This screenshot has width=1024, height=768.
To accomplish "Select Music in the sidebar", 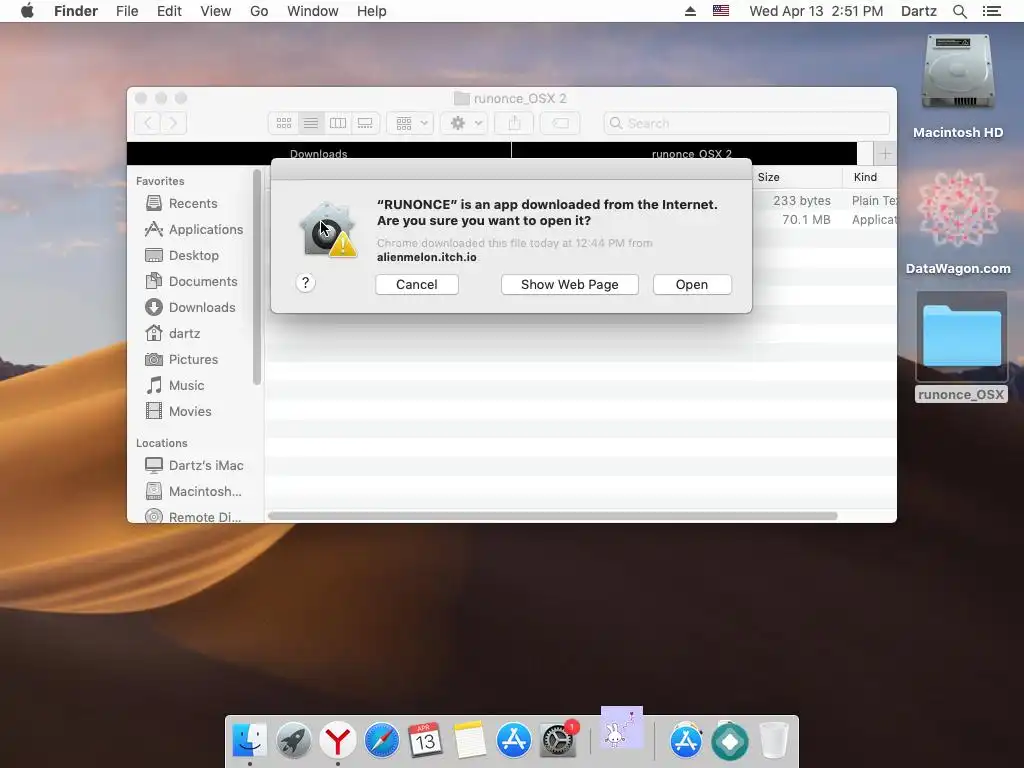I will tap(186, 385).
